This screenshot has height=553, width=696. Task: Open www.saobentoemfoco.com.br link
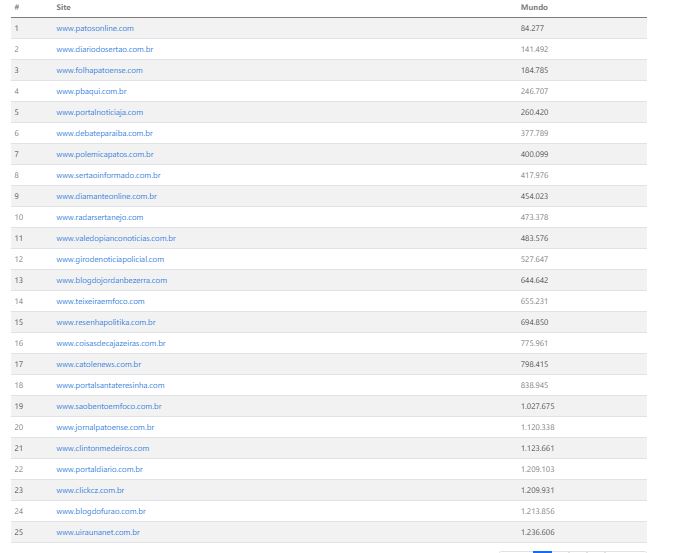coord(109,406)
